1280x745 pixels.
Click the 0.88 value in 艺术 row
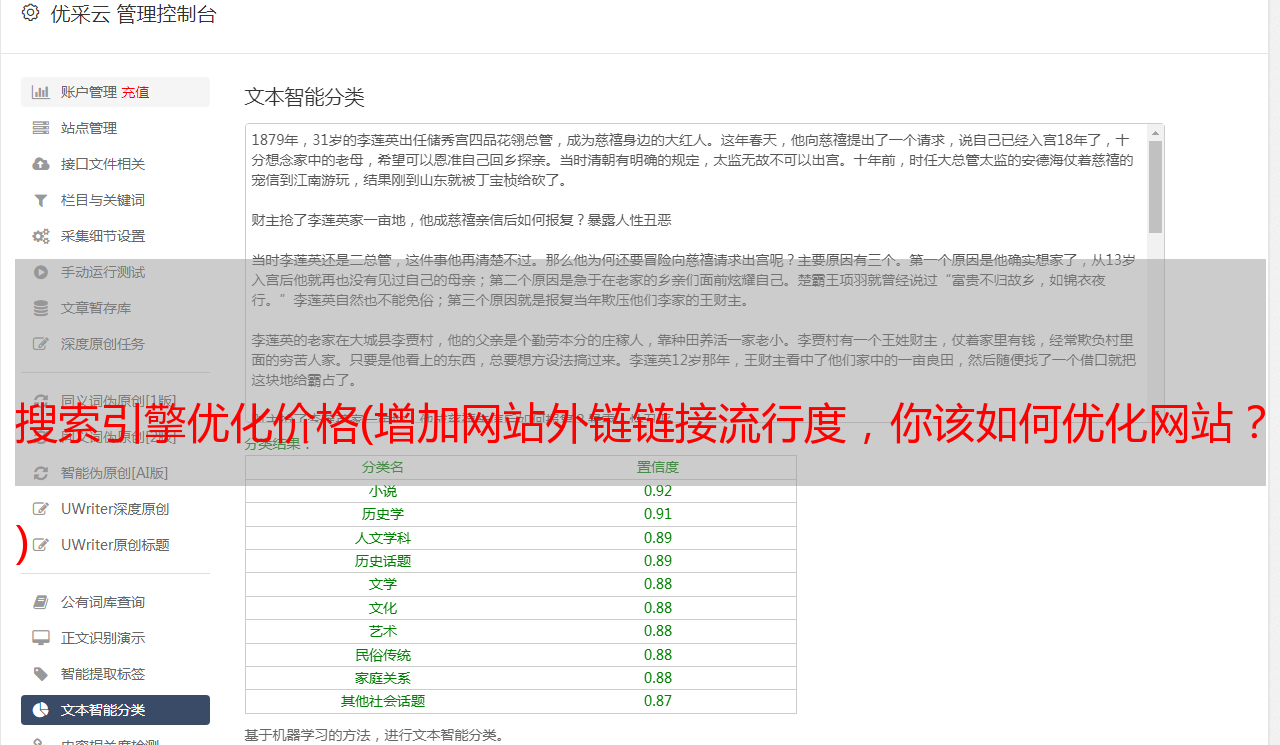[658, 631]
